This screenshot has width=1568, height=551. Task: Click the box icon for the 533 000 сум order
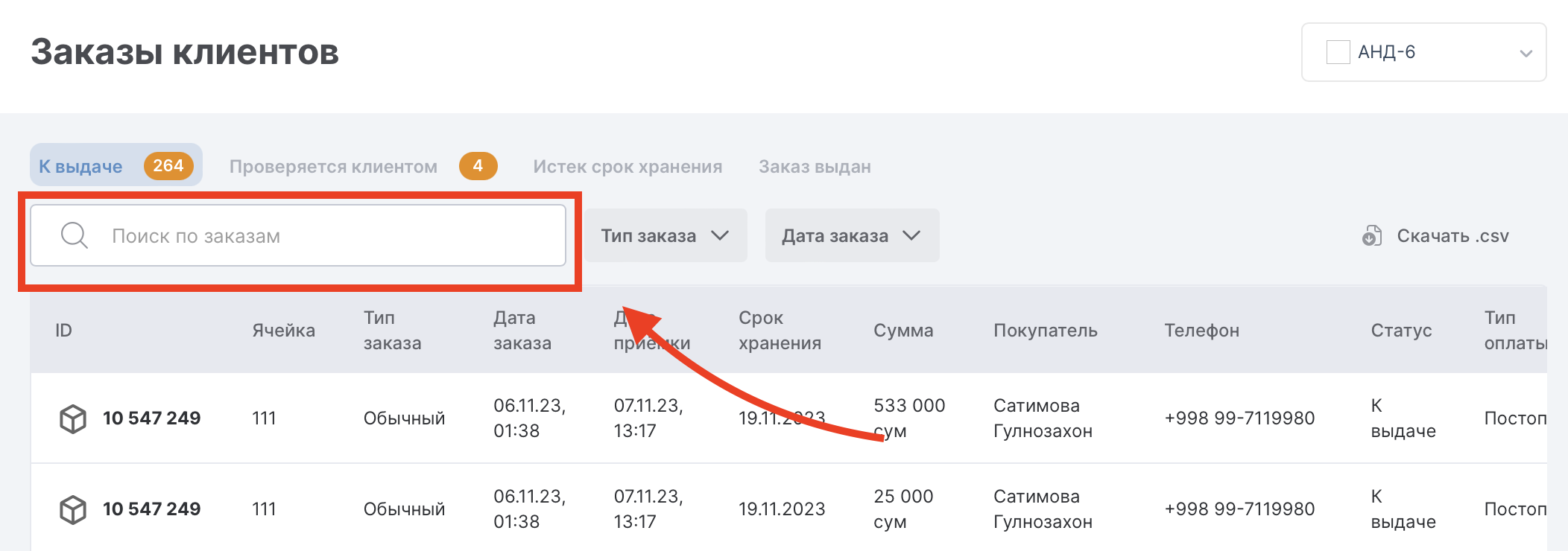pos(73,418)
